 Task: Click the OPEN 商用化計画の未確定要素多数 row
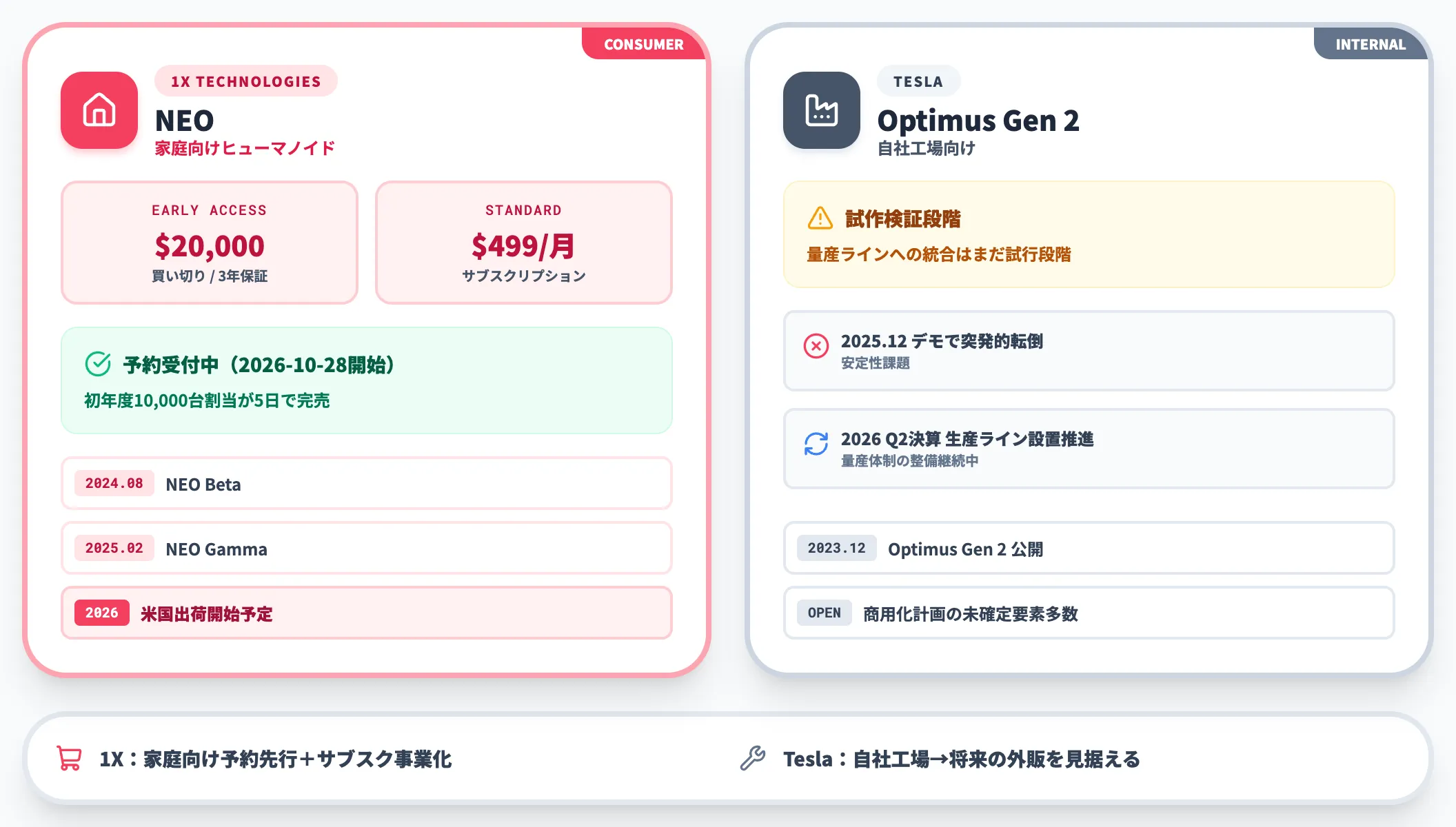pos(1089,613)
